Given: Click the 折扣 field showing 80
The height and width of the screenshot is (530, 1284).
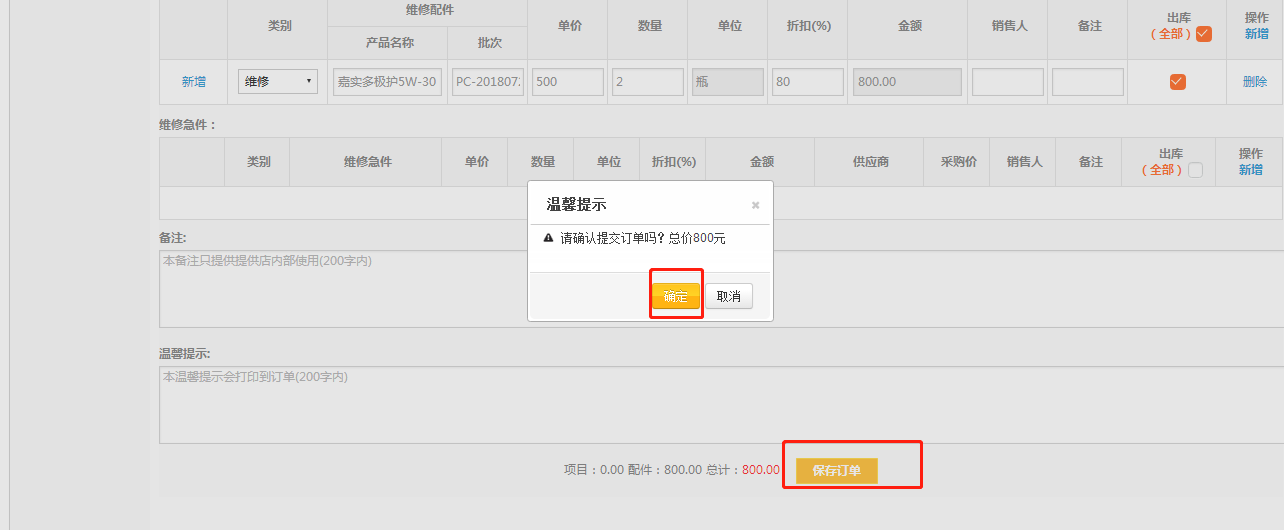Looking at the screenshot, I should click(807, 82).
